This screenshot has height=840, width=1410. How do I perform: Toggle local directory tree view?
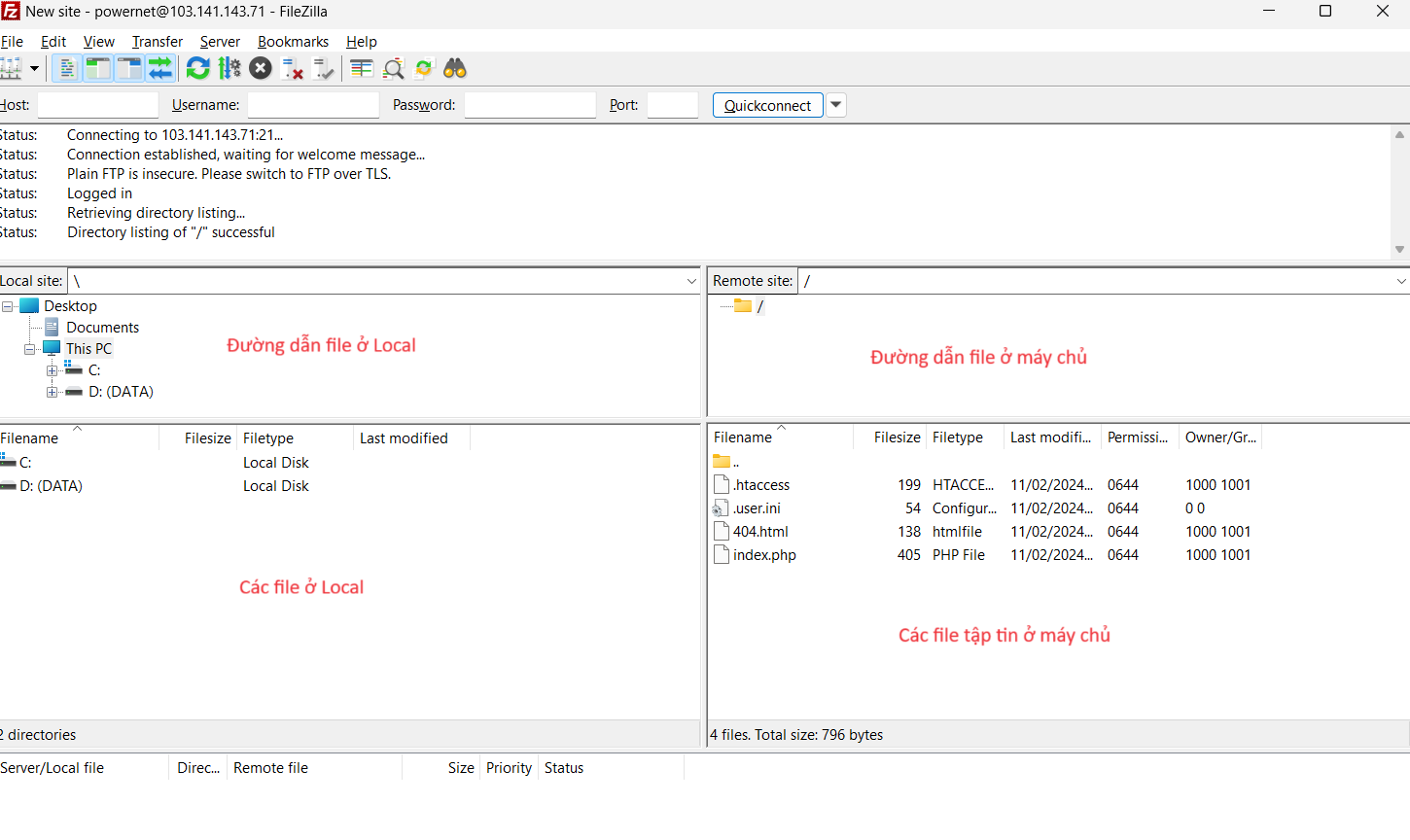click(97, 68)
